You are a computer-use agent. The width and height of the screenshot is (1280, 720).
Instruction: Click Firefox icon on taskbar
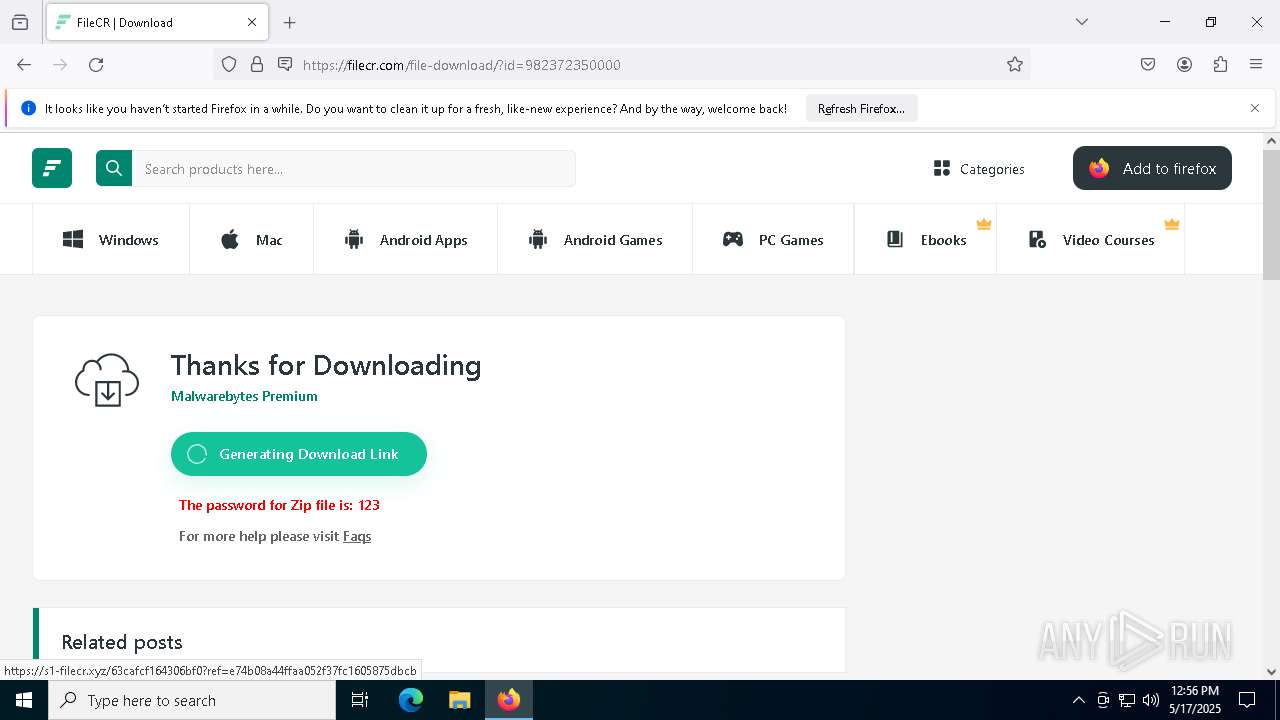(x=508, y=700)
